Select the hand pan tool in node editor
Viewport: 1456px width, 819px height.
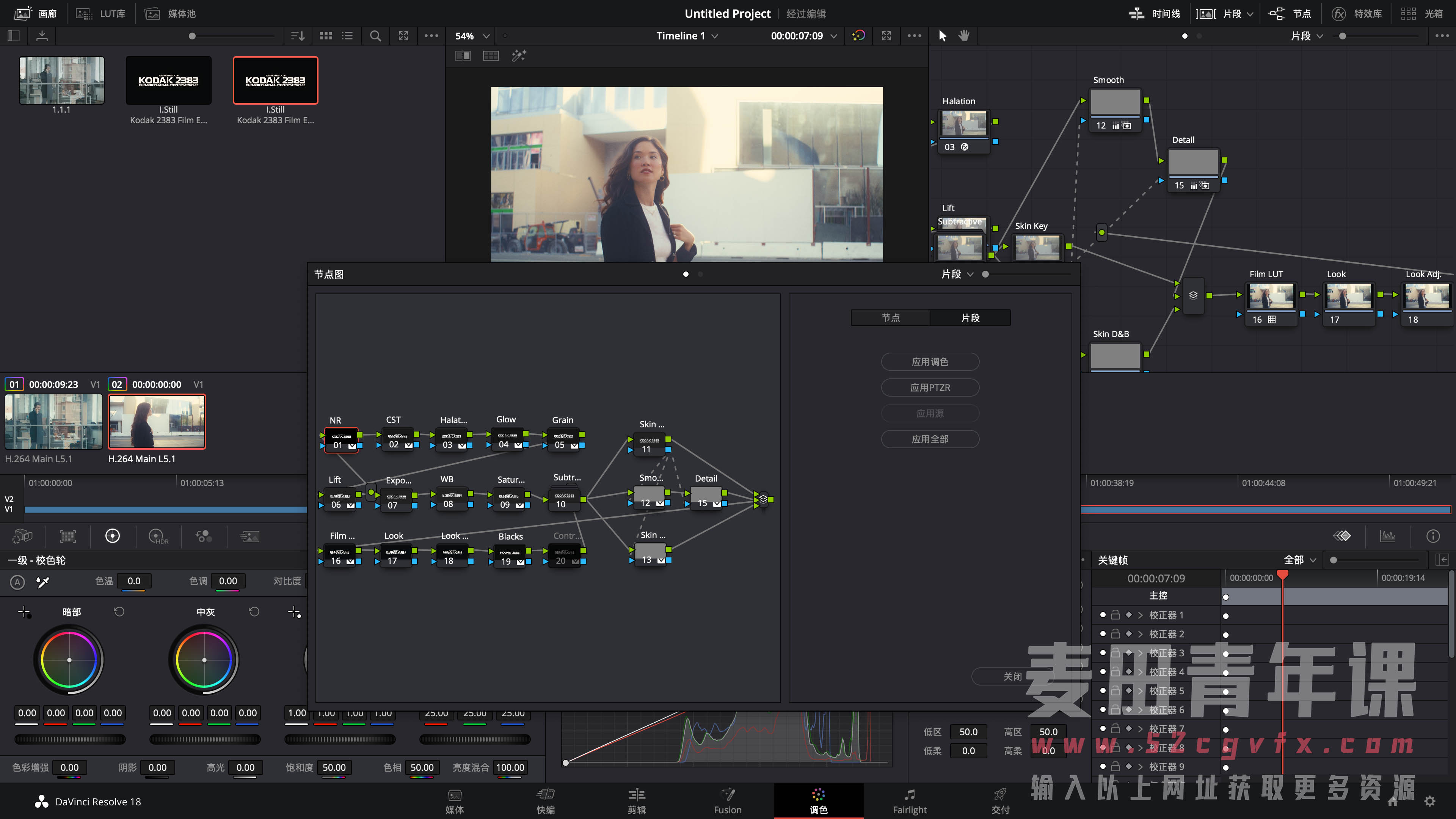(x=964, y=36)
